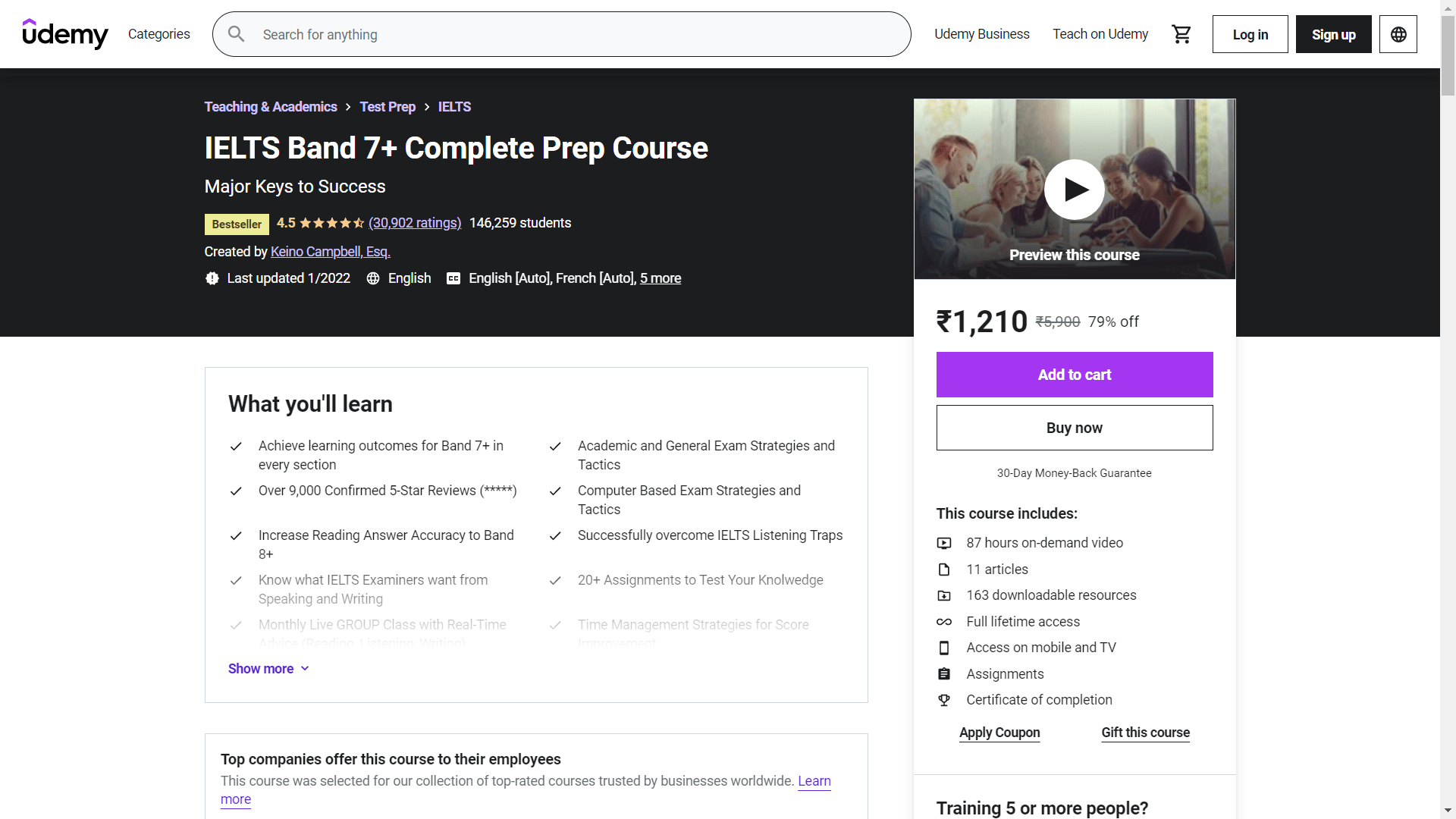1456x819 pixels.
Task: Click checkmark beside Know what IELTS Examiners
Action: tap(236, 580)
